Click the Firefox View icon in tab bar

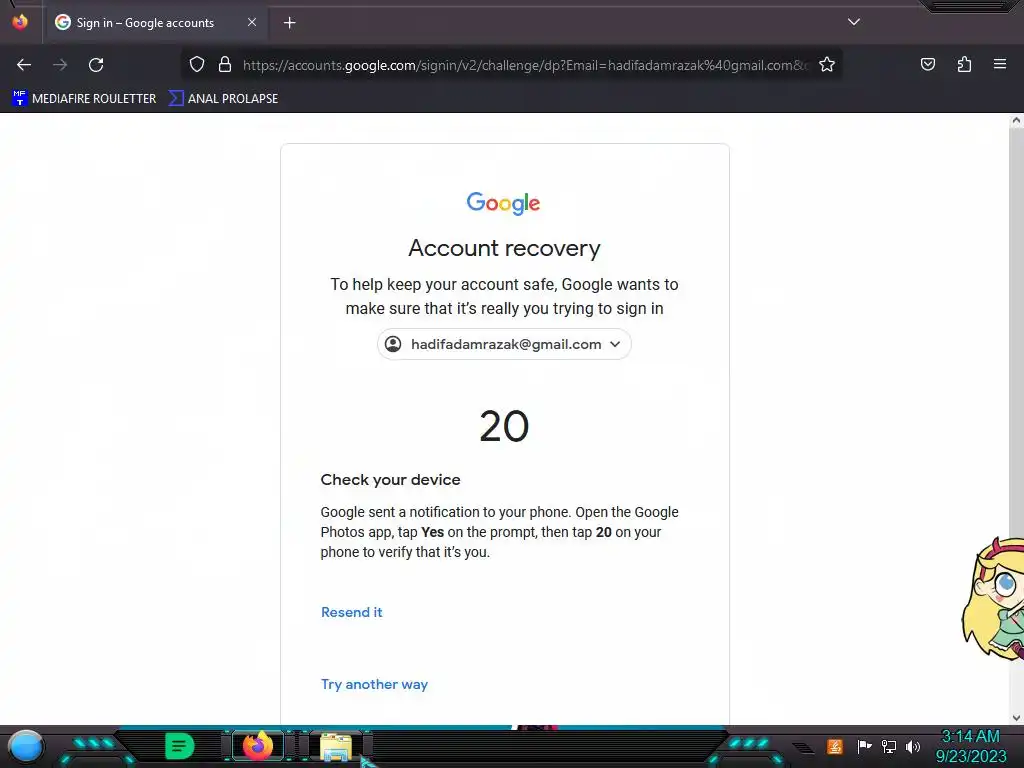(20, 22)
